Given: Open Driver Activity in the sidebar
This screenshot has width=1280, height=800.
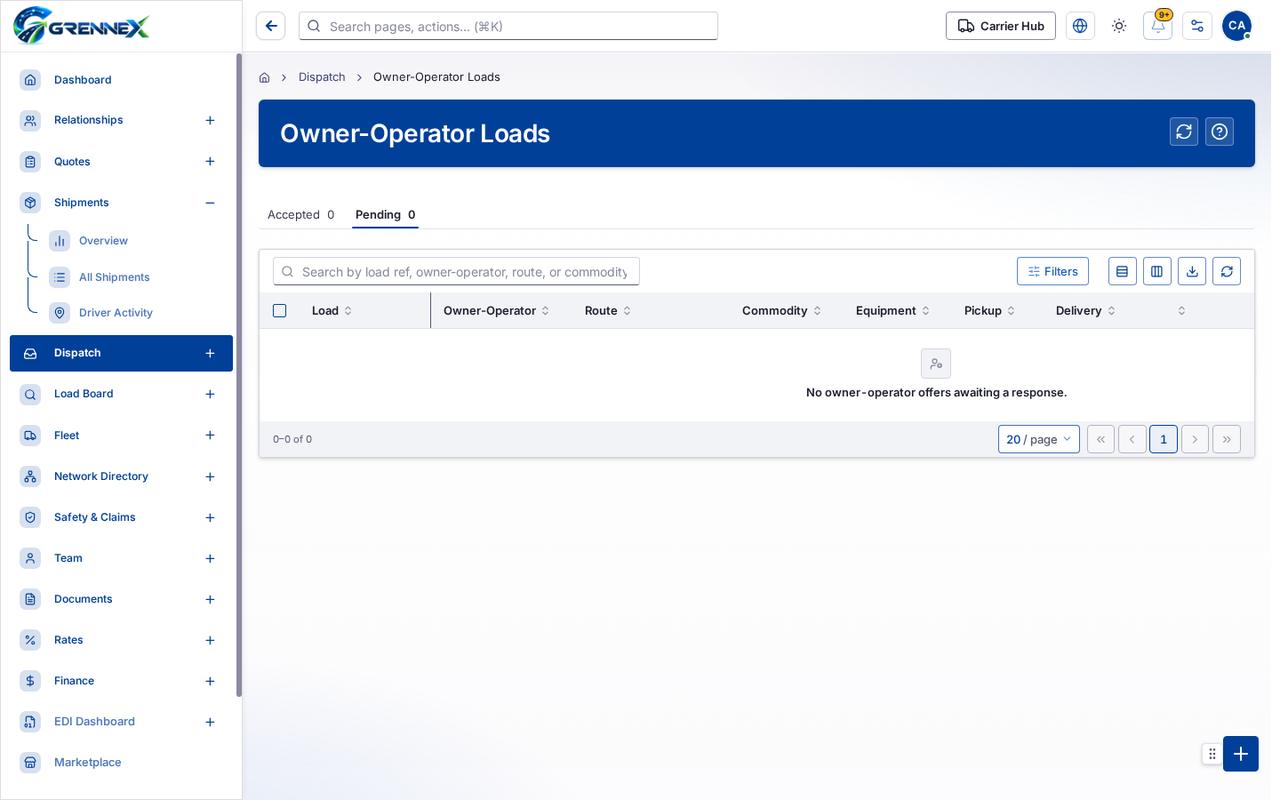Looking at the screenshot, I should [x=116, y=313].
